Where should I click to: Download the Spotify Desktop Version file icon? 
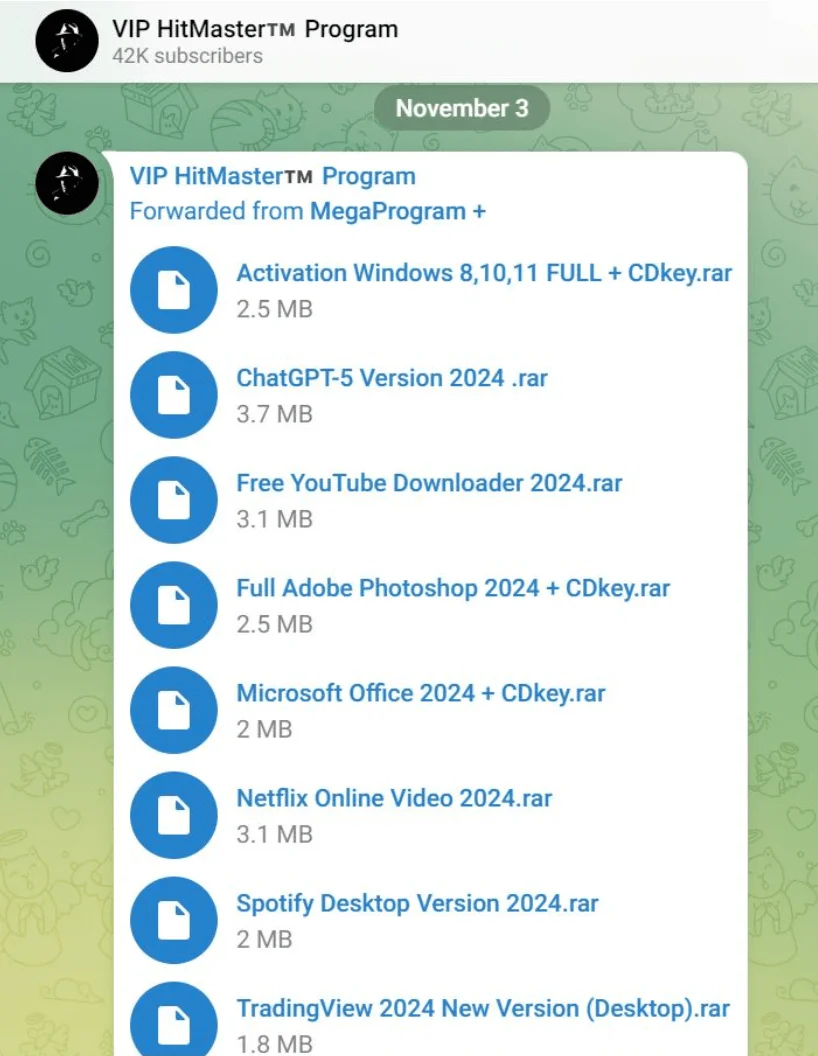click(x=174, y=920)
